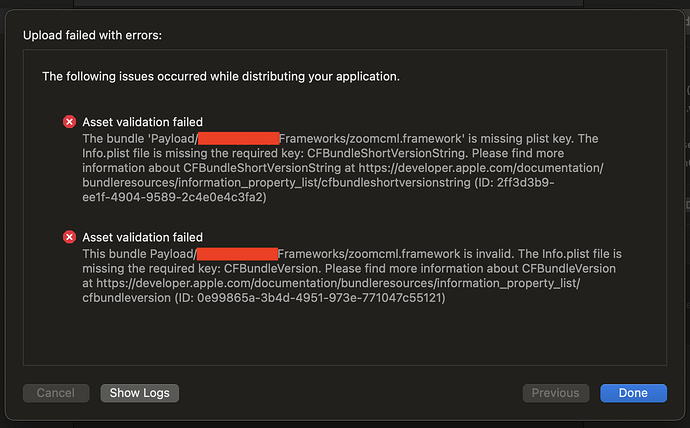
Task: Click the 'Upload failed with errors:' title
Action: coord(92,35)
